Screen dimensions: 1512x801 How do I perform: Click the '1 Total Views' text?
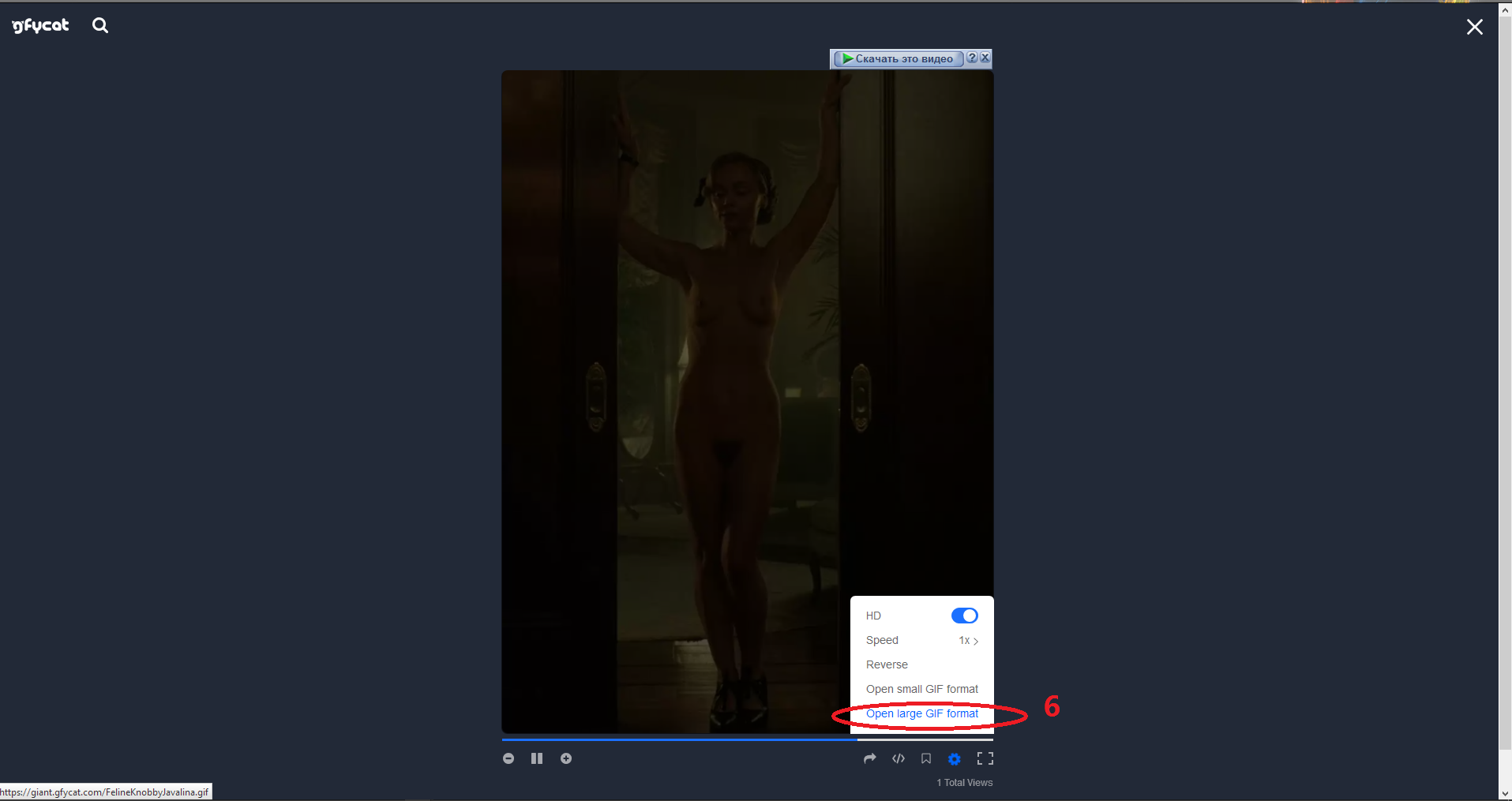(965, 783)
